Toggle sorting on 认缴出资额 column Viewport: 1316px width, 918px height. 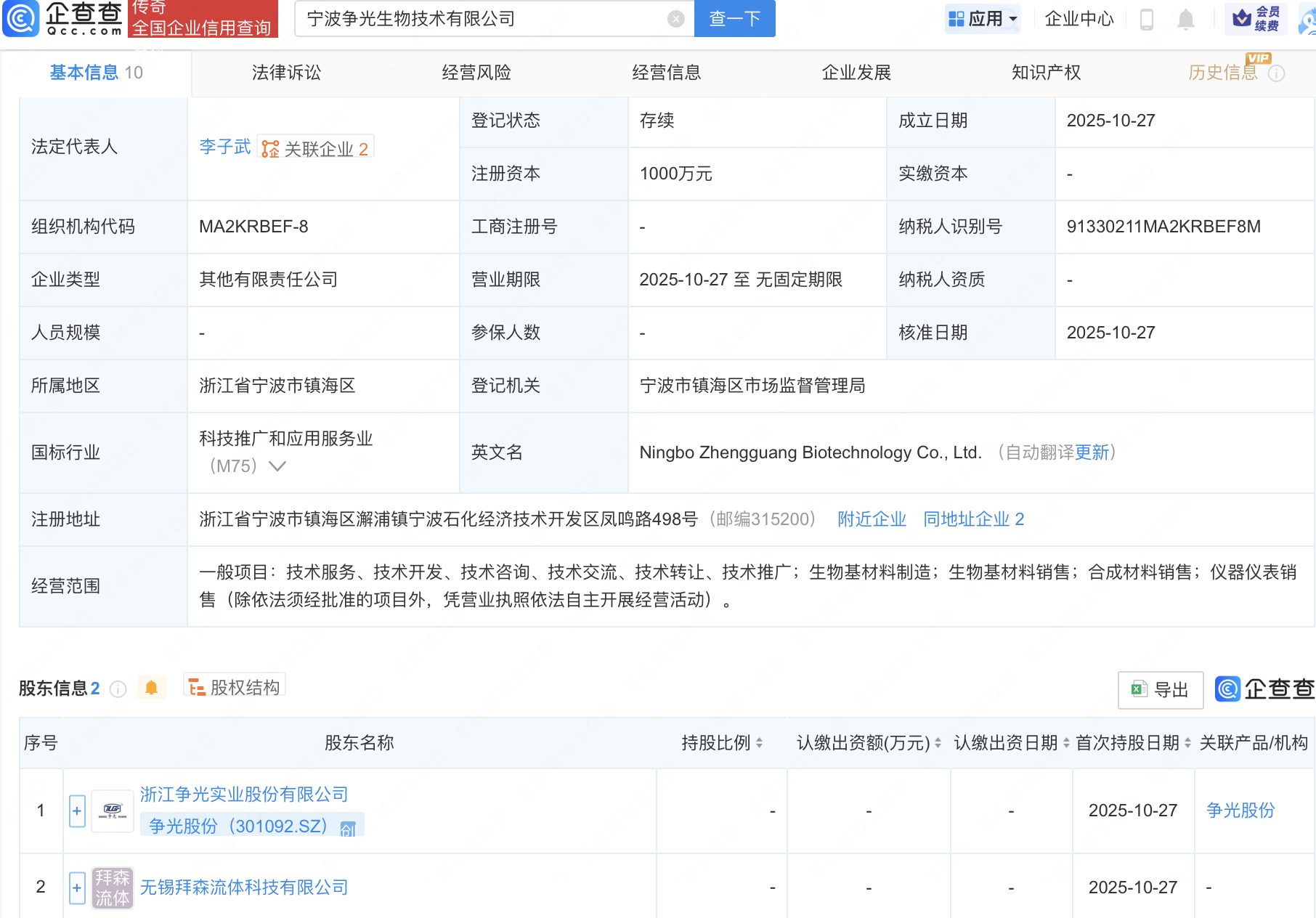click(x=938, y=743)
